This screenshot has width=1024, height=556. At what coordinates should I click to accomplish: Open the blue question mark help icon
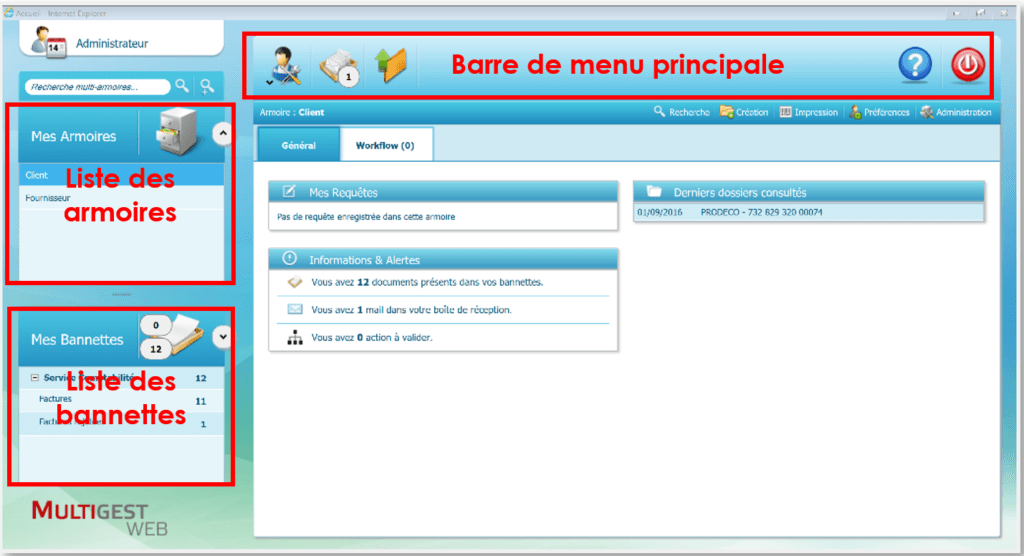tap(915, 66)
